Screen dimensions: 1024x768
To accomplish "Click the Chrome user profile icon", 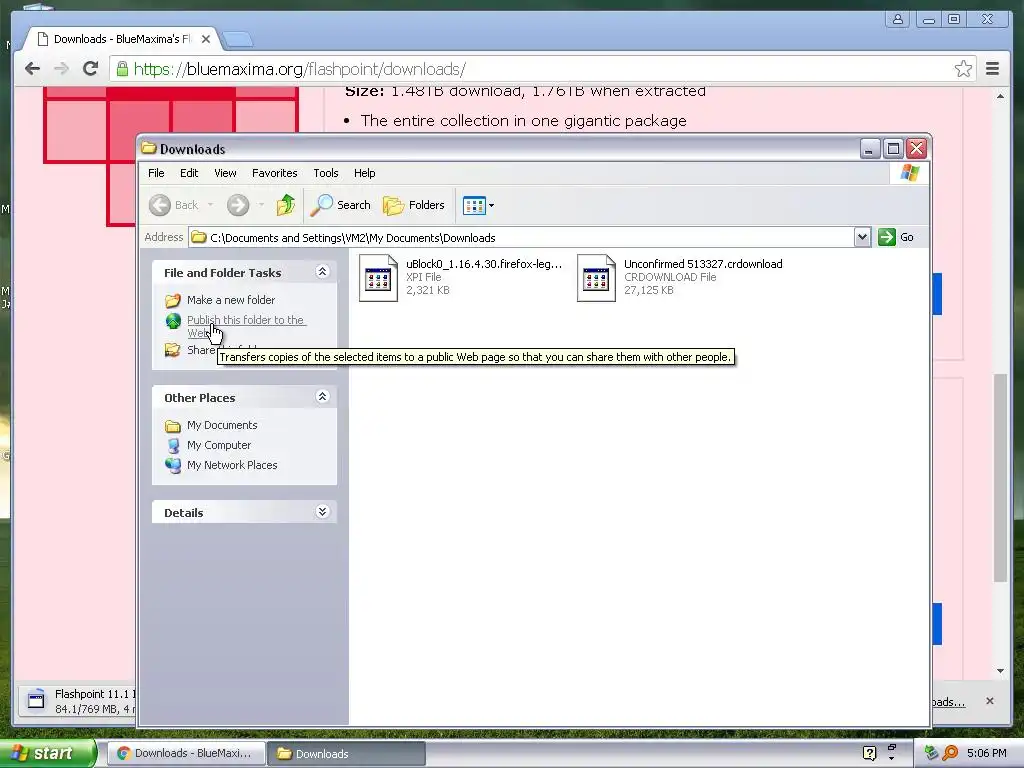I will pos(898,19).
